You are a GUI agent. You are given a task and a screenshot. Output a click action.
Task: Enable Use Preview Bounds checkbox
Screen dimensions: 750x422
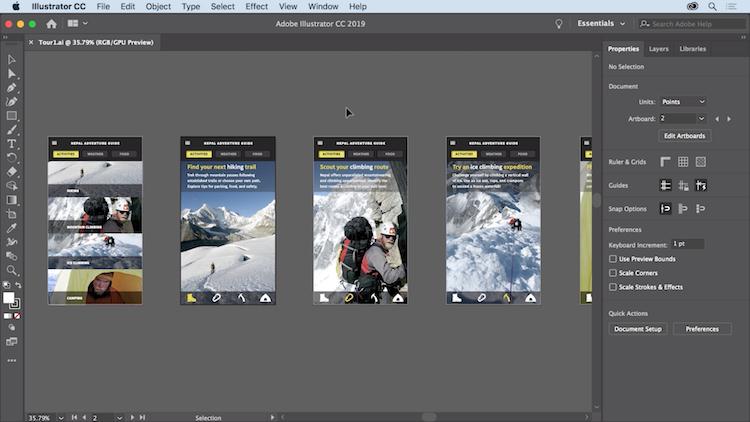click(613, 258)
